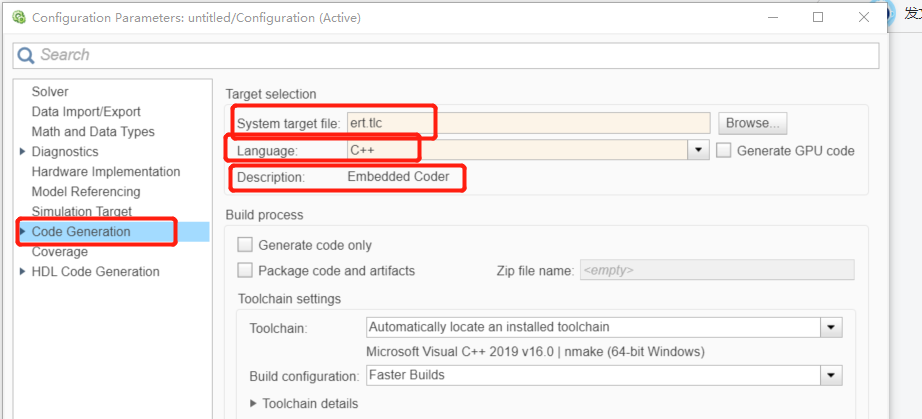Enable Generate GPU code checkbox
This screenshot has width=922, height=419.
pyautogui.click(x=725, y=151)
